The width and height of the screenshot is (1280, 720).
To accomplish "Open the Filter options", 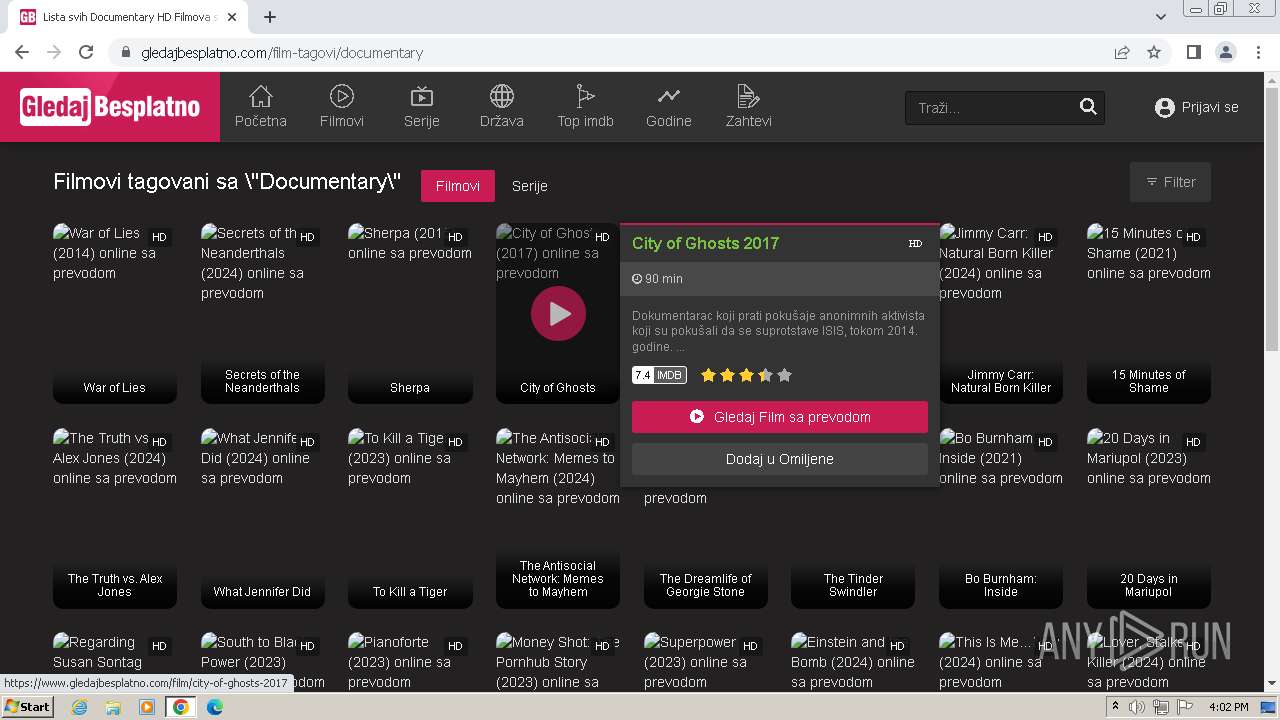I will (1170, 182).
